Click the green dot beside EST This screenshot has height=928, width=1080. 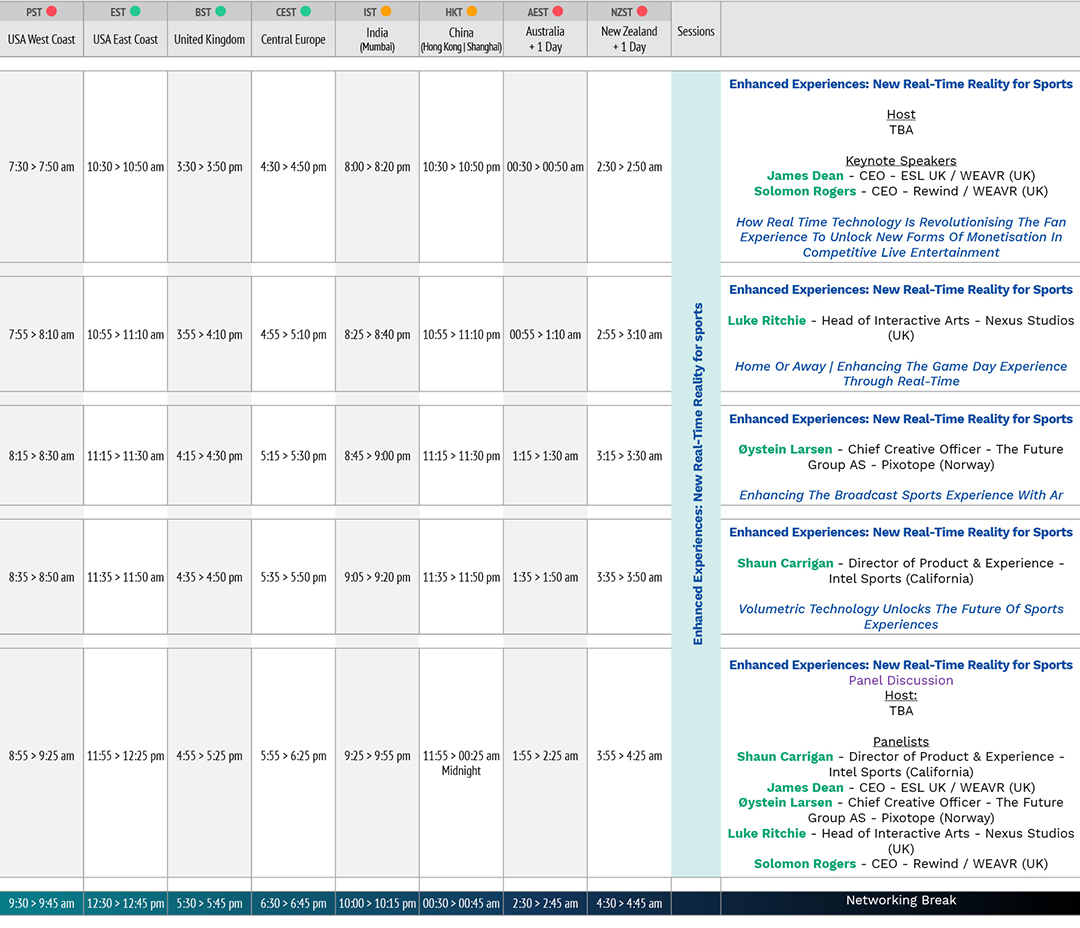pos(135,11)
